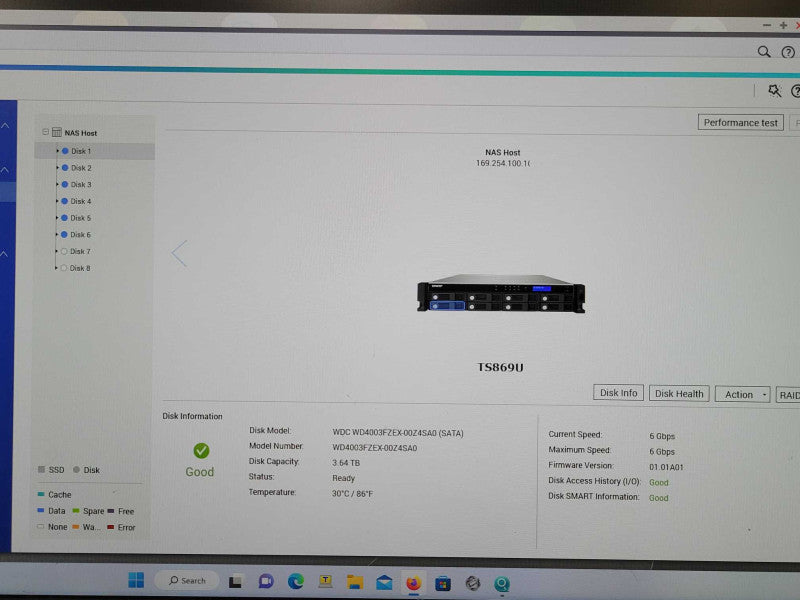Click the disk model WDC WD4003FZEX text
Image resolution: width=800 pixels, height=600 pixels.
tap(398, 433)
